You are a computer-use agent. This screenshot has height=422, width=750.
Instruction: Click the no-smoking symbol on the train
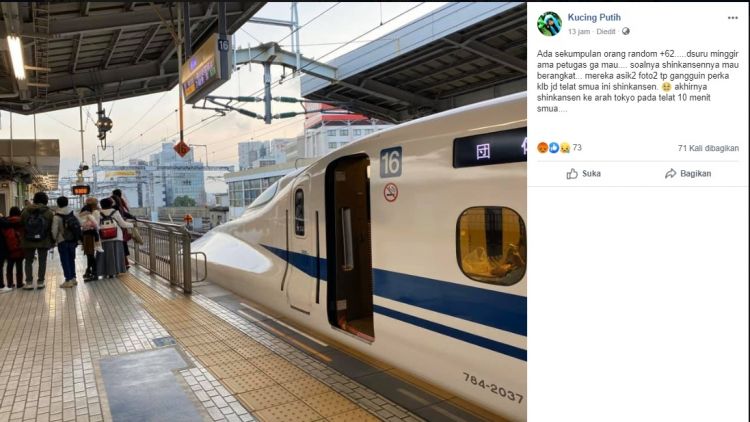click(391, 192)
